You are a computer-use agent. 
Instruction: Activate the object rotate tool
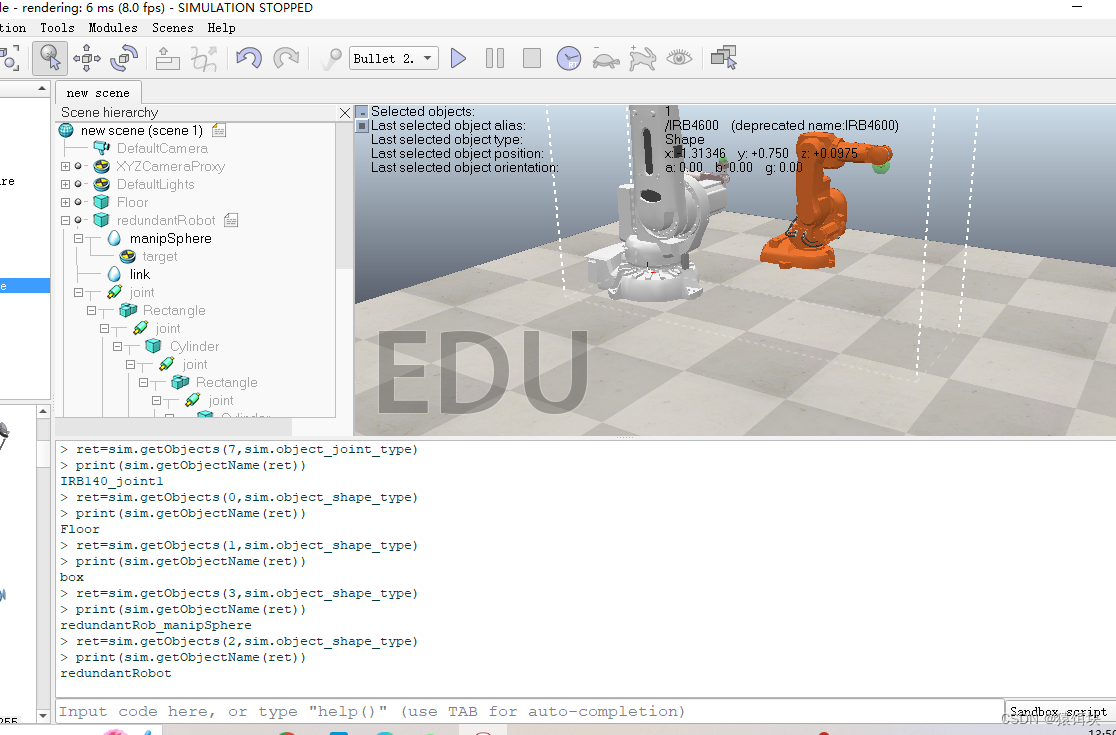124,58
